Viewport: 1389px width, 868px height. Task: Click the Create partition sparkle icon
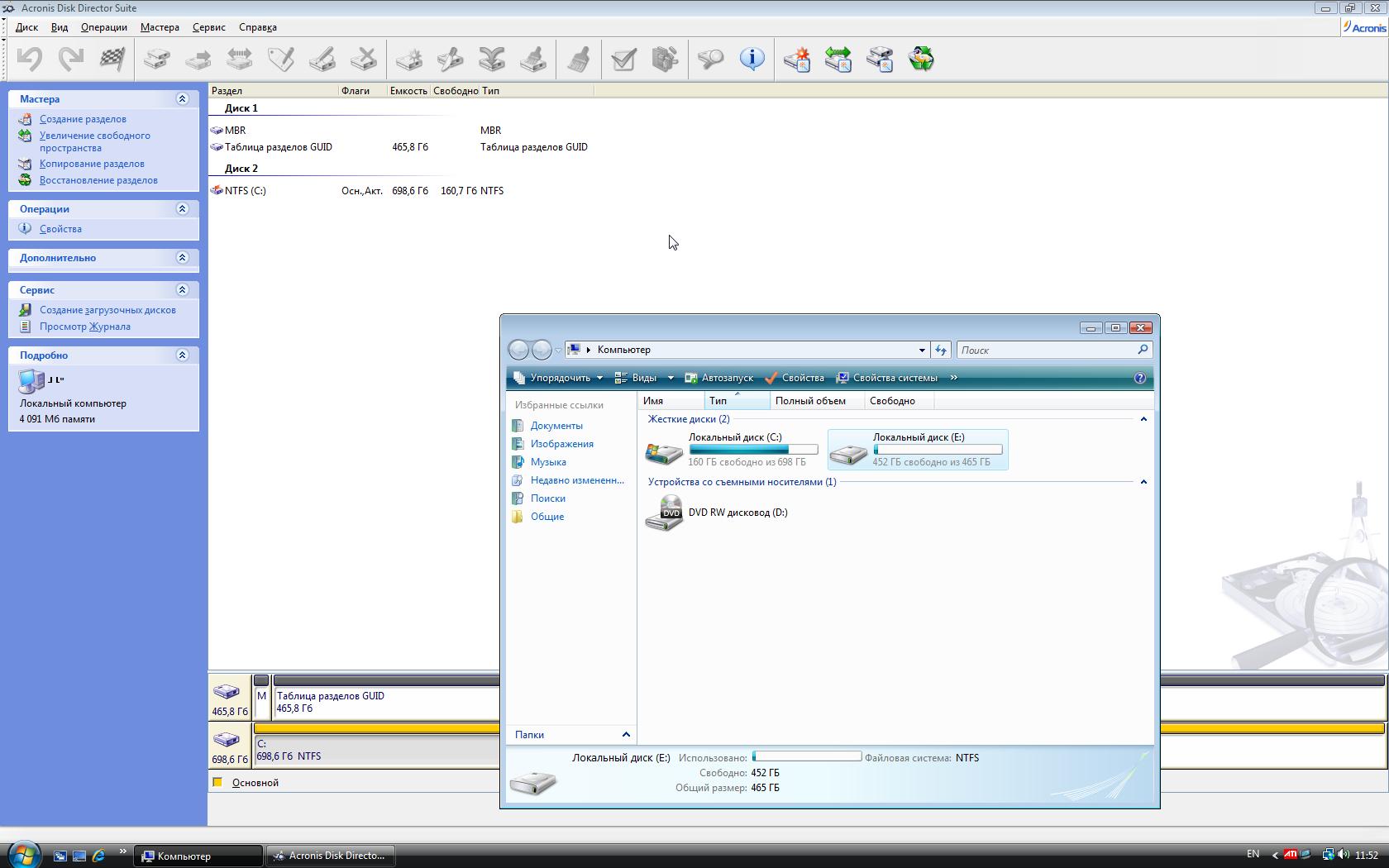[409, 59]
